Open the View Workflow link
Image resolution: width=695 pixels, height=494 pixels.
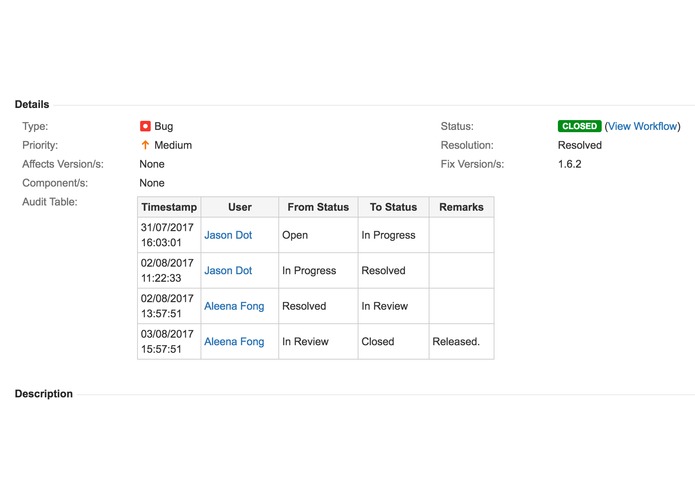coord(642,126)
